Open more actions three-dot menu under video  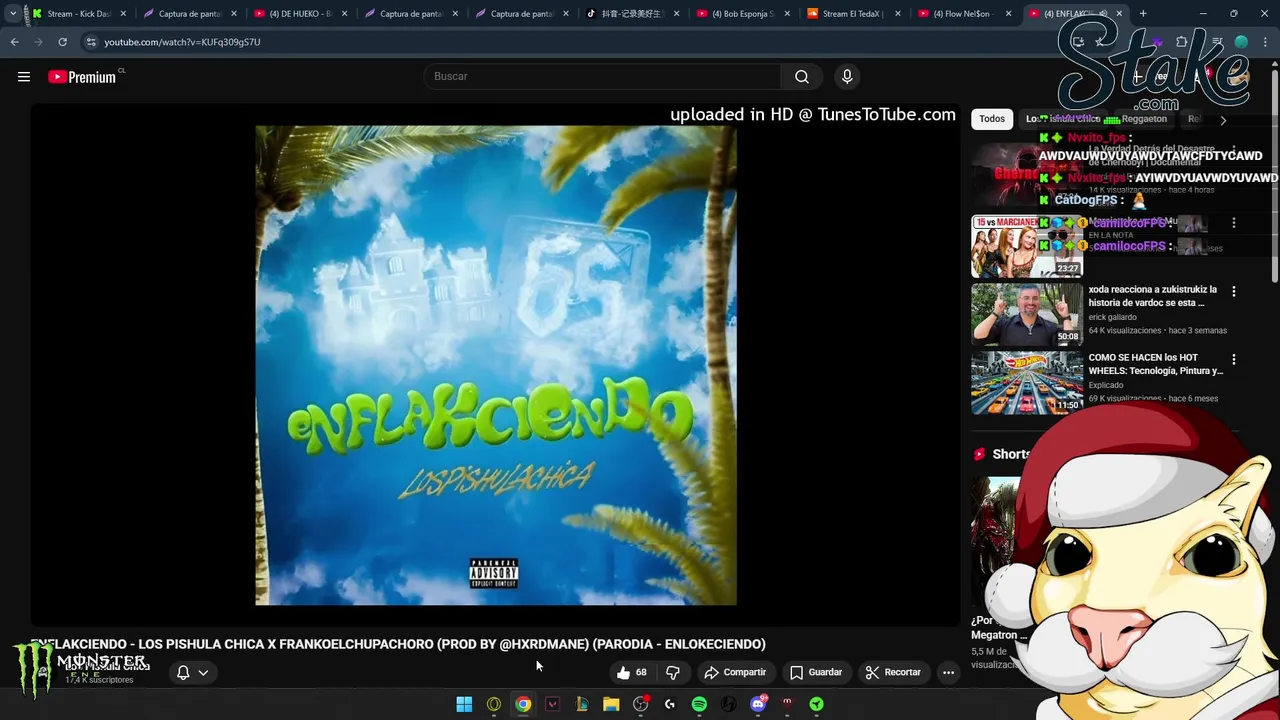point(948,672)
